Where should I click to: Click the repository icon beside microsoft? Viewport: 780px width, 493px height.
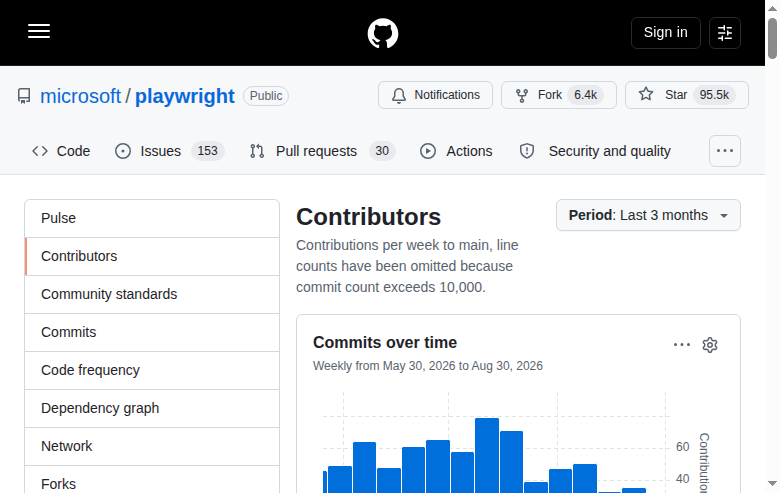[x=24, y=96]
